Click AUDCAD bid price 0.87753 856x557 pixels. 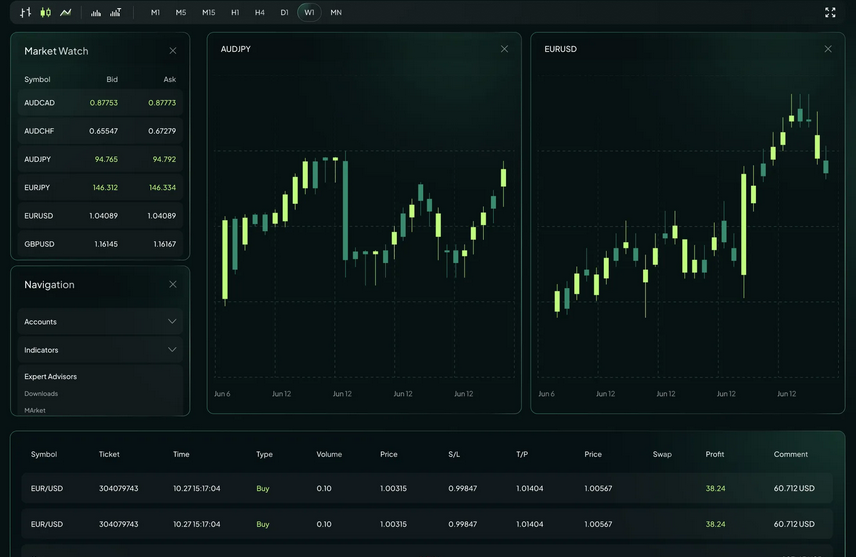point(104,103)
